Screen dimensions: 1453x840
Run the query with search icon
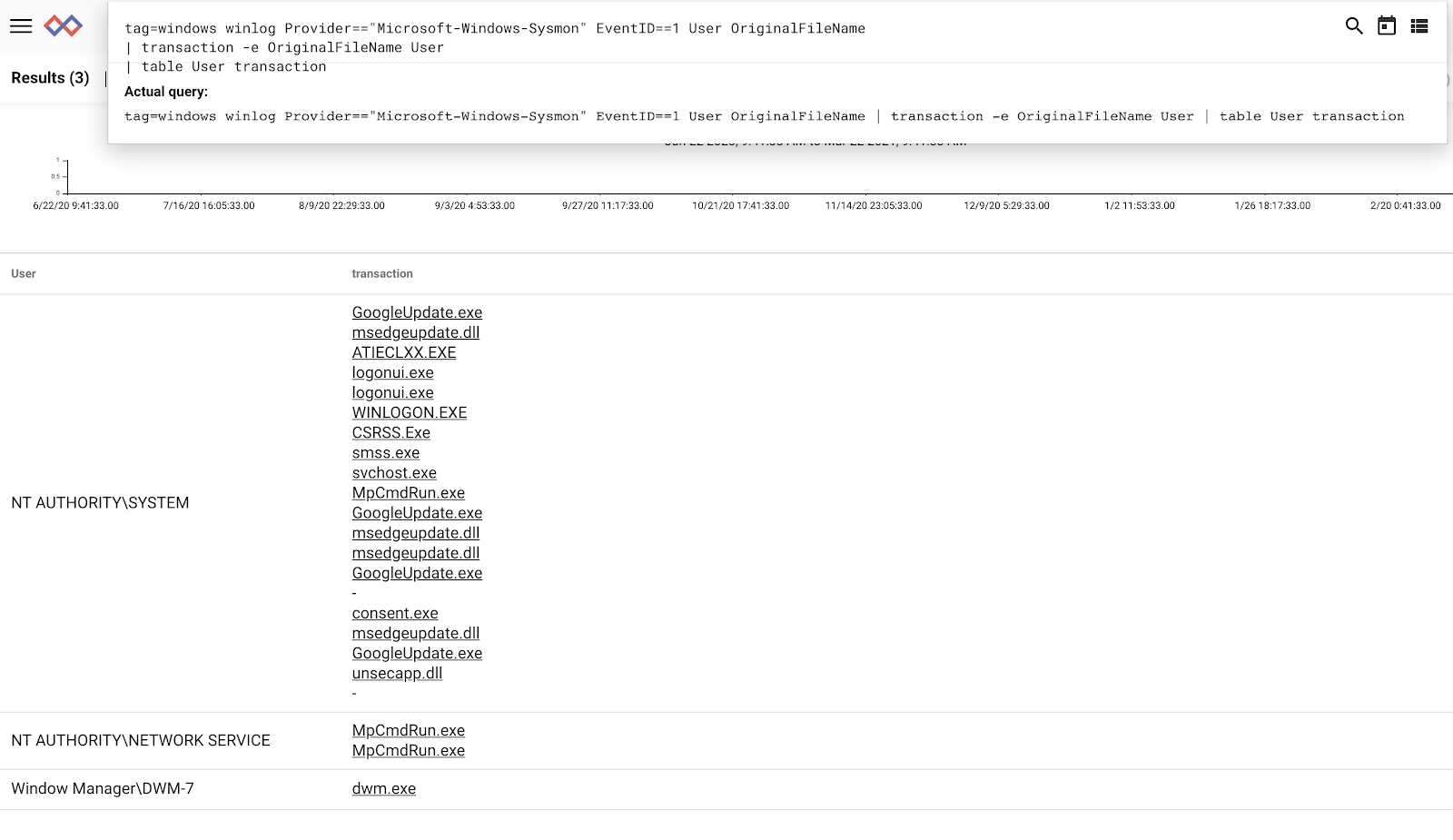coord(1354,26)
